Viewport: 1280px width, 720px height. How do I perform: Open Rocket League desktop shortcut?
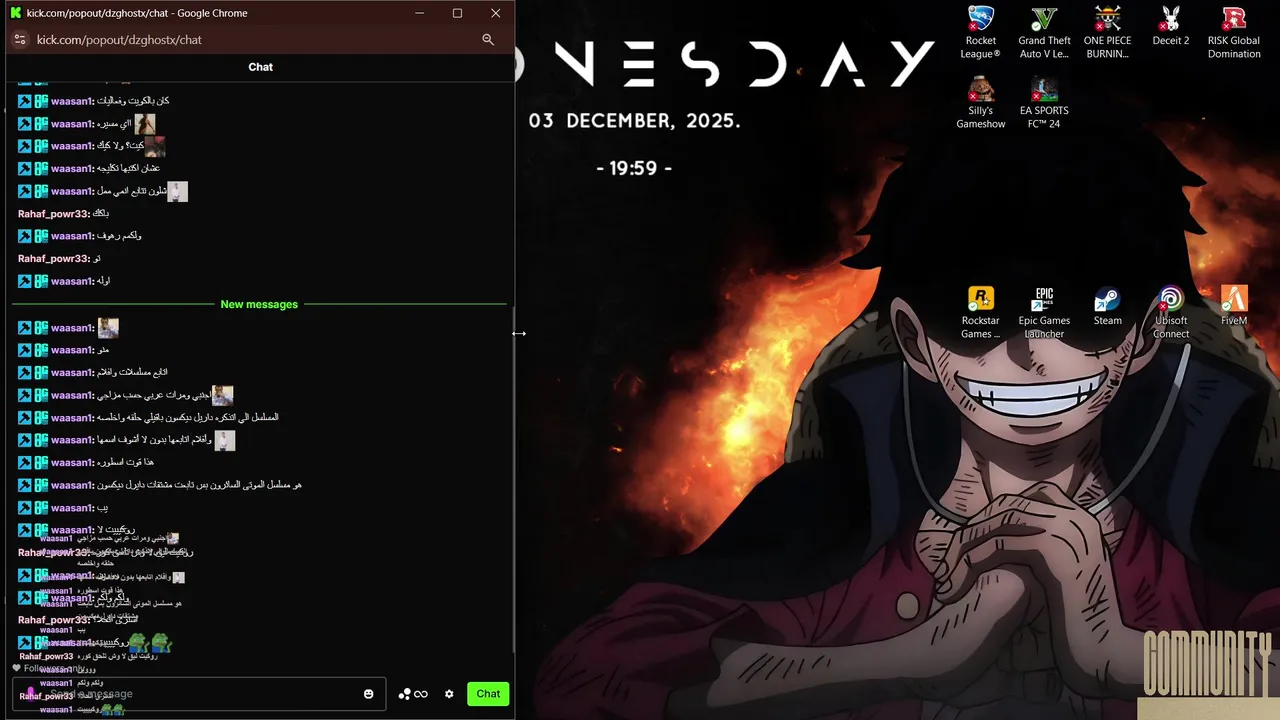(x=981, y=33)
